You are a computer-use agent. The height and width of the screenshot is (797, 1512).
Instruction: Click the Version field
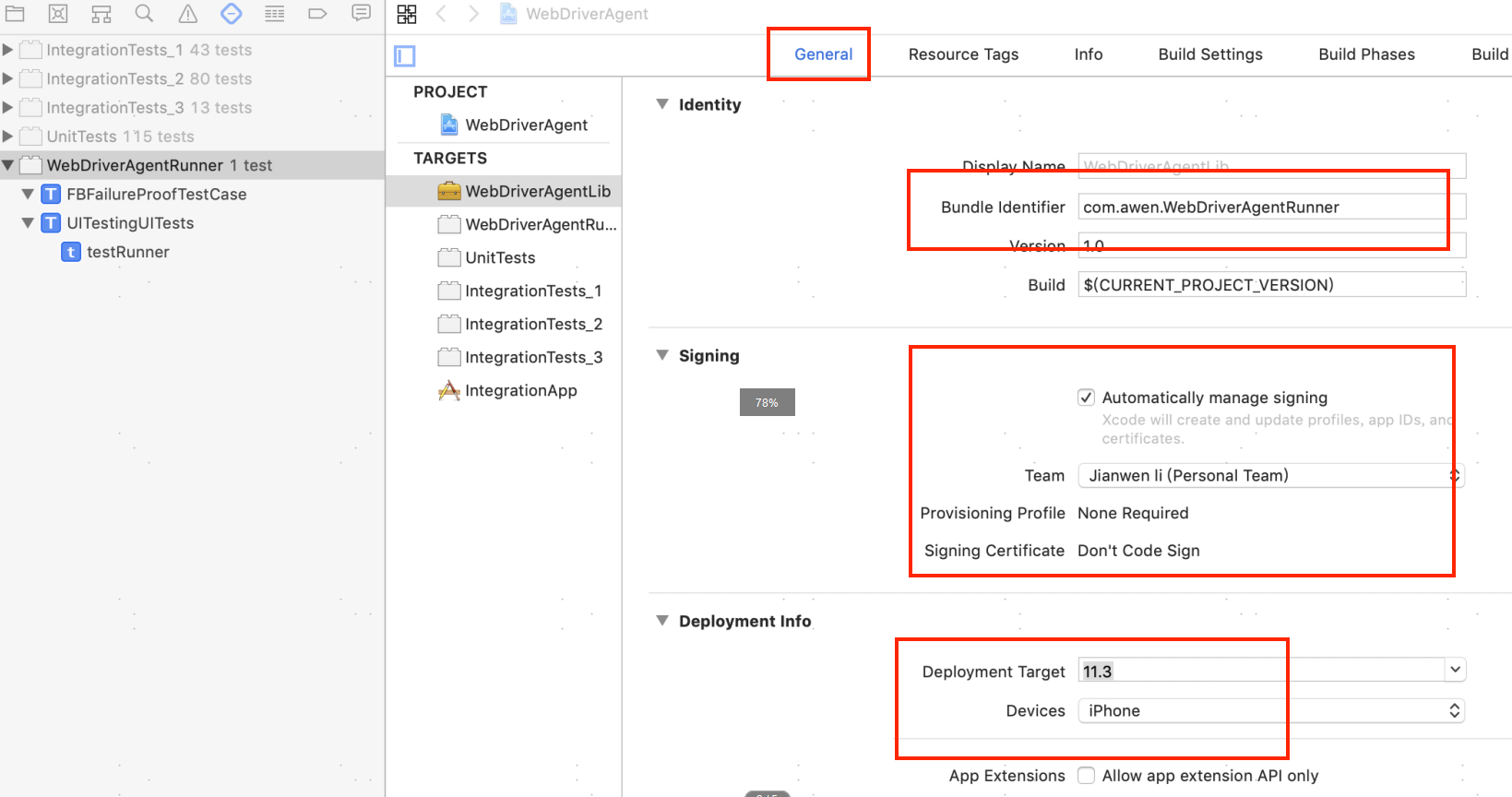point(1271,245)
